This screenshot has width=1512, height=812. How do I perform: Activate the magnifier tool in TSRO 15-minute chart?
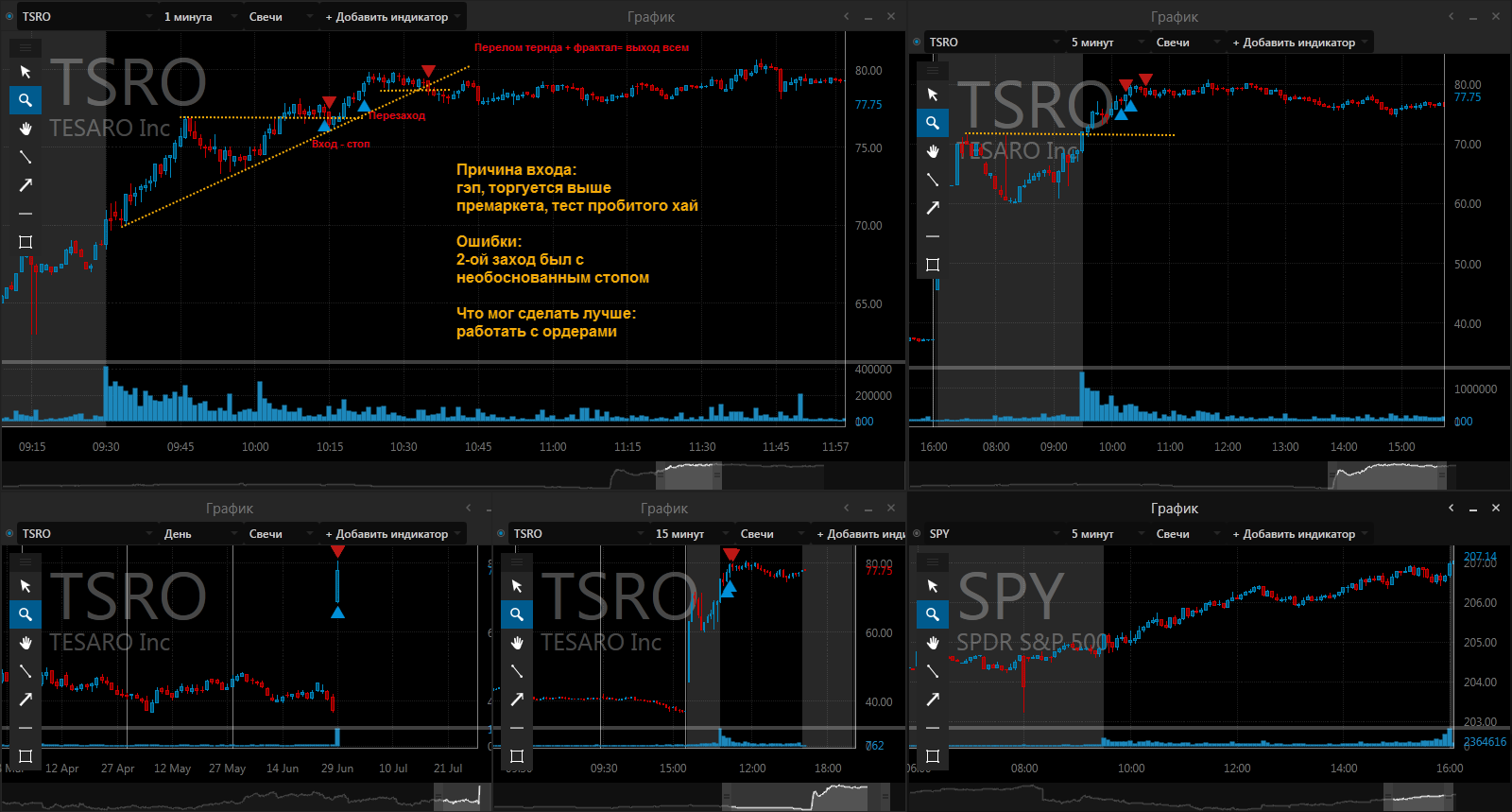(517, 614)
